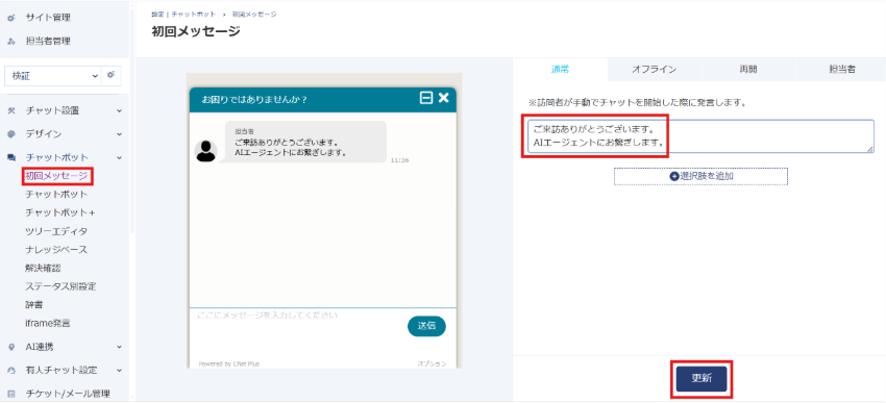Click the text area resize handle
This screenshot has width=886, height=403.
[871, 149]
